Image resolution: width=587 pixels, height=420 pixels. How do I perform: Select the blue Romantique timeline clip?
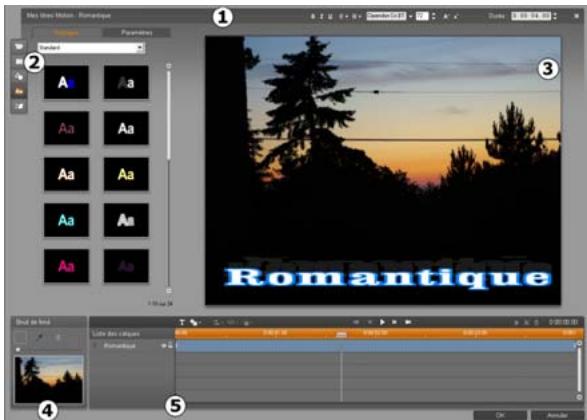[375, 346]
